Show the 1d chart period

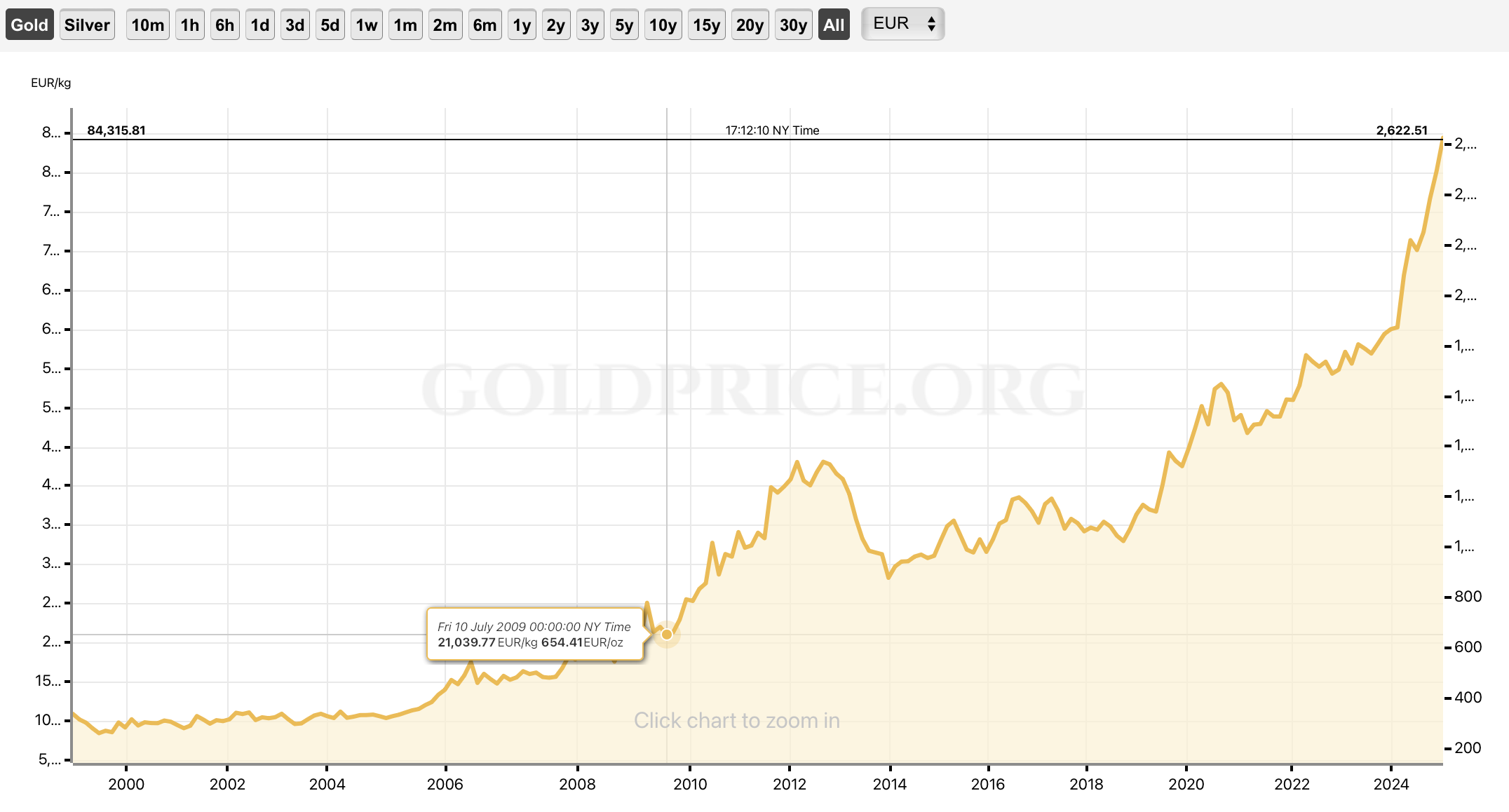point(259,25)
